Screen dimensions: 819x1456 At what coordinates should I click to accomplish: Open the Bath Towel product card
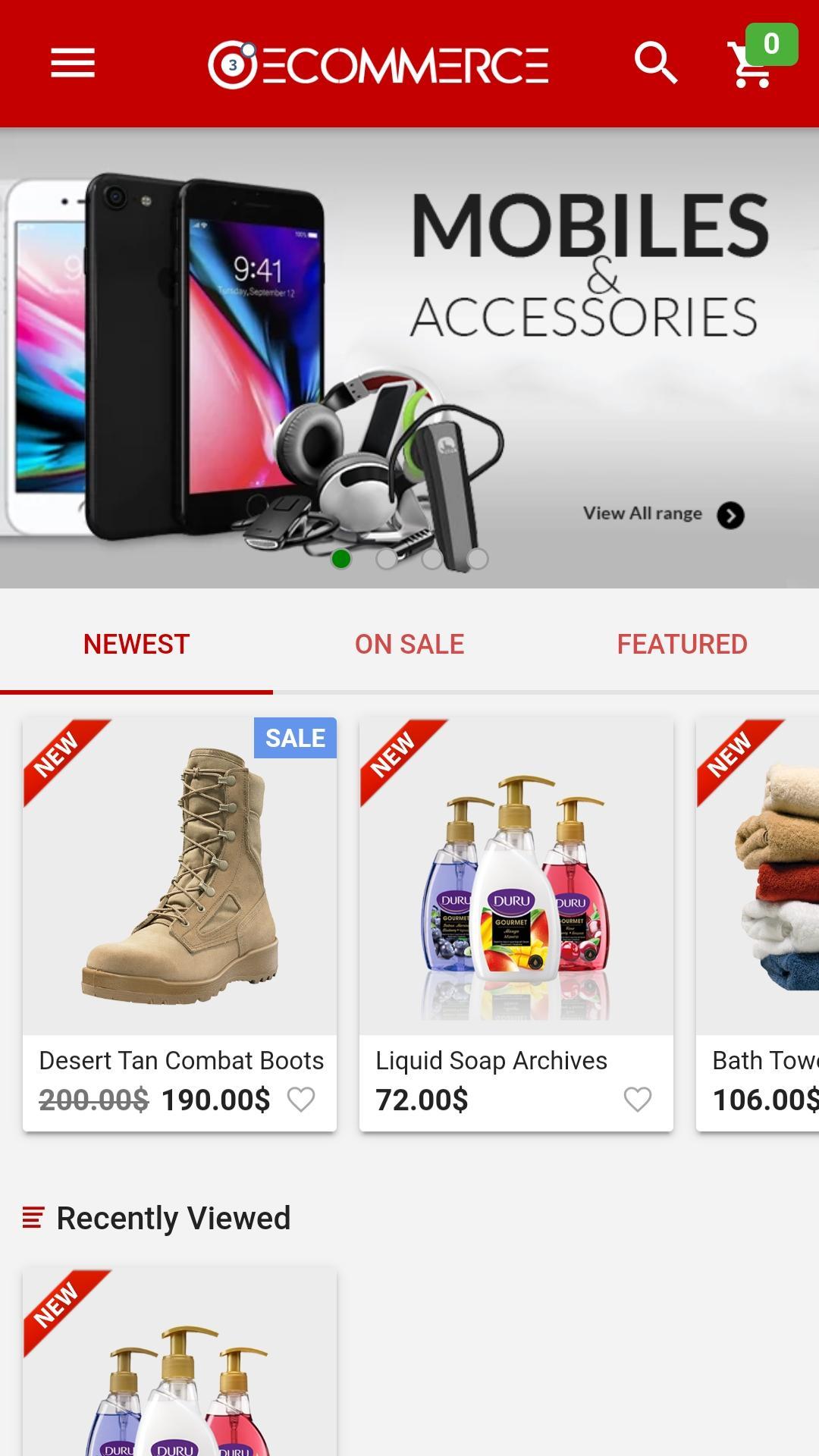(758, 924)
